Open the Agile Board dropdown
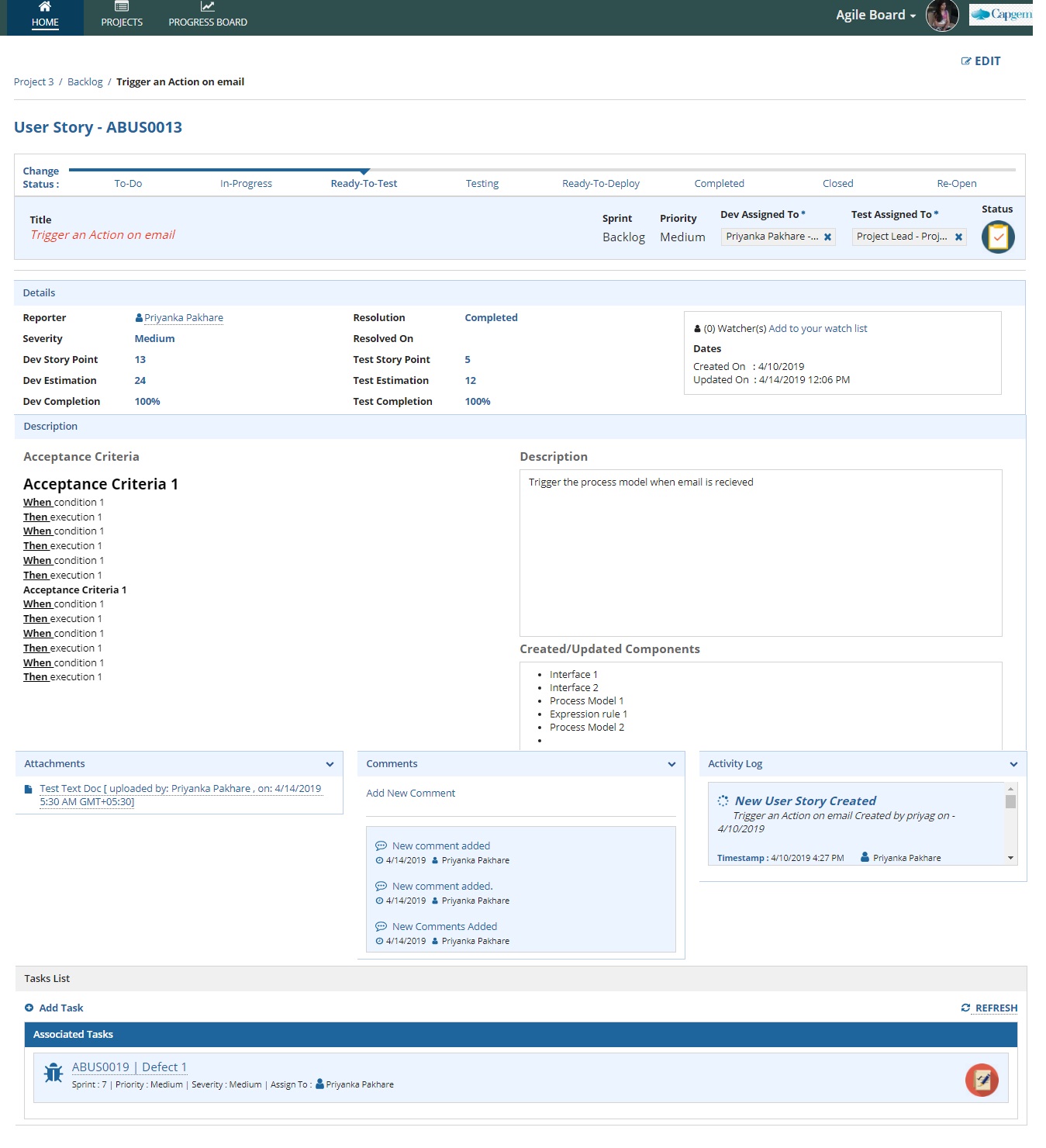The height and width of the screenshot is (1148, 1046). pyautogui.click(x=872, y=14)
